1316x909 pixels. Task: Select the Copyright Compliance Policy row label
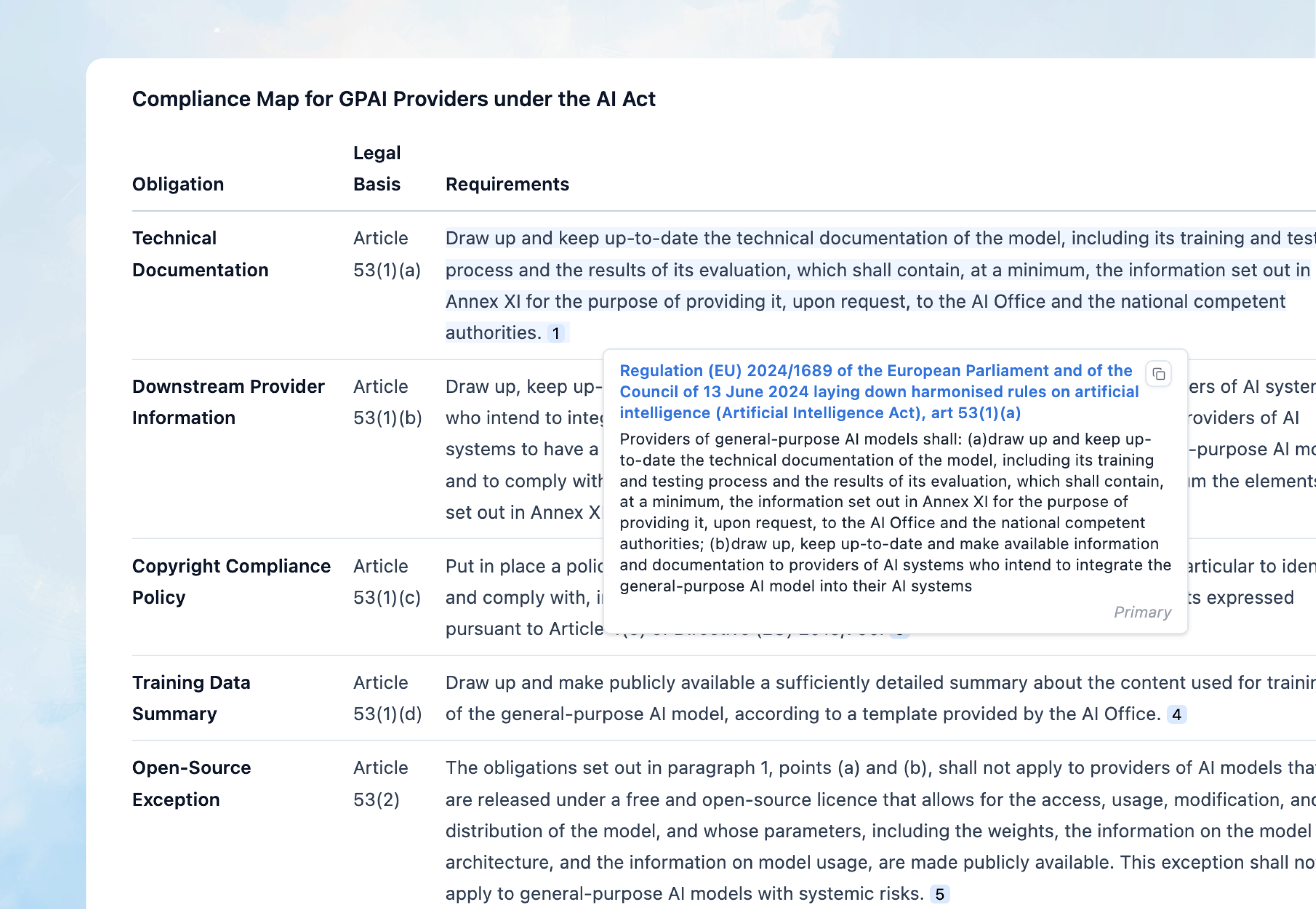tap(231, 582)
